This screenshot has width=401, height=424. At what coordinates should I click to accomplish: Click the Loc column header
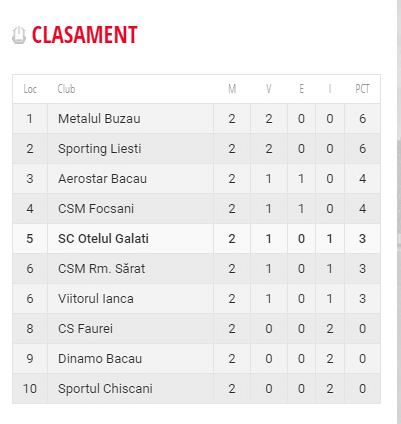coord(30,89)
